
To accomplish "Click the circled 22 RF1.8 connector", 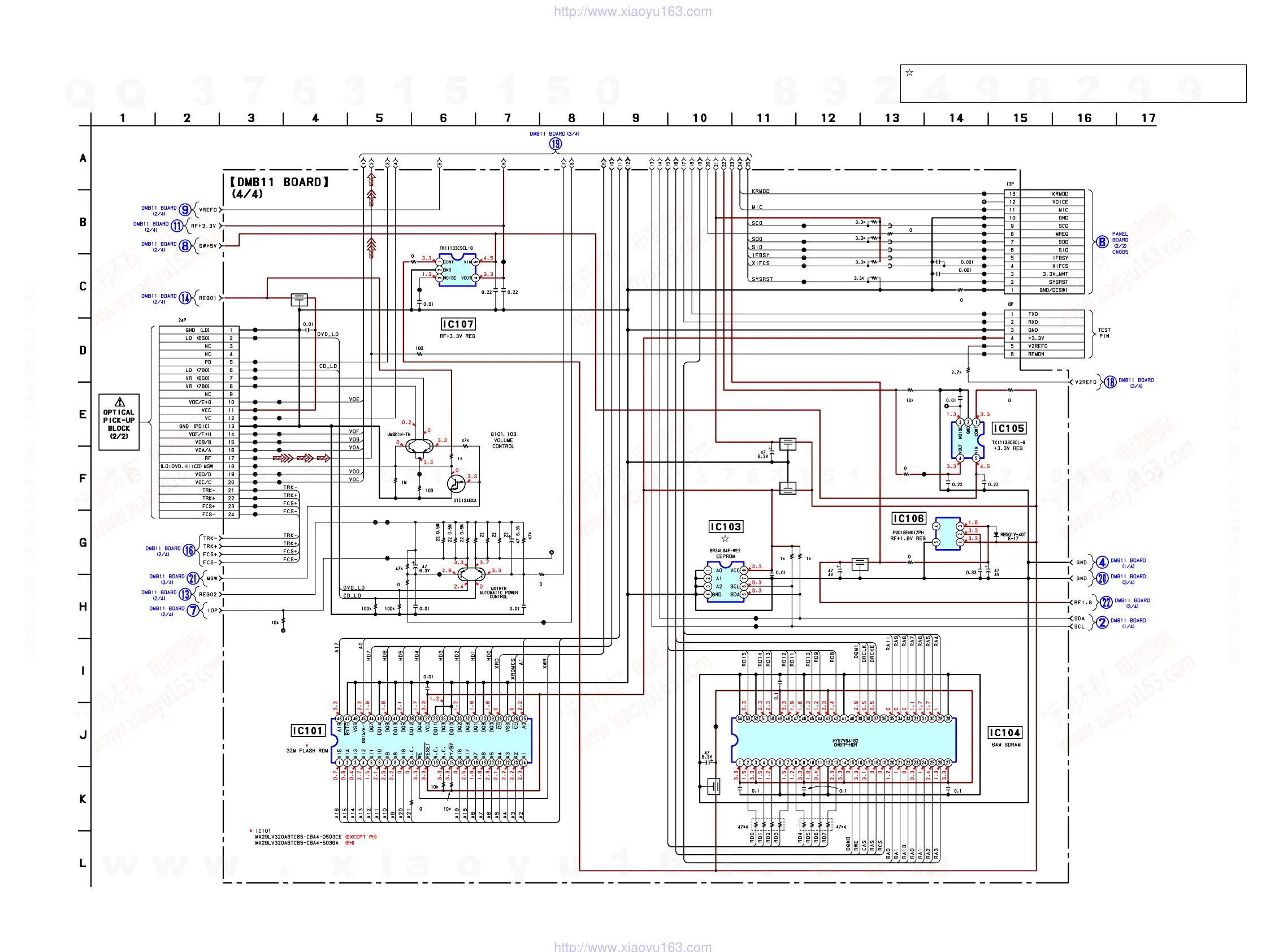I will [x=1105, y=603].
